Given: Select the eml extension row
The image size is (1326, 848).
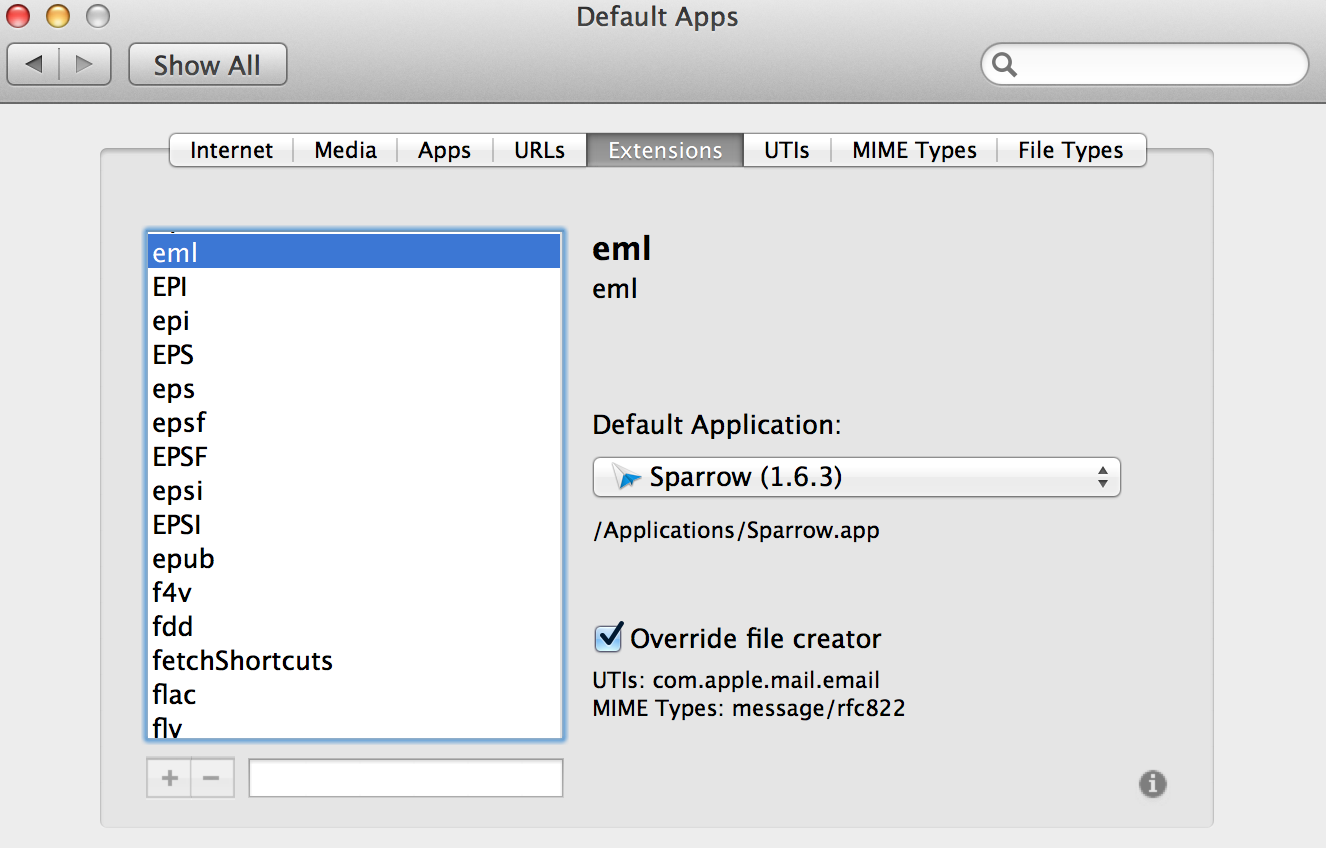Looking at the screenshot, I should (x=355, y=253).
